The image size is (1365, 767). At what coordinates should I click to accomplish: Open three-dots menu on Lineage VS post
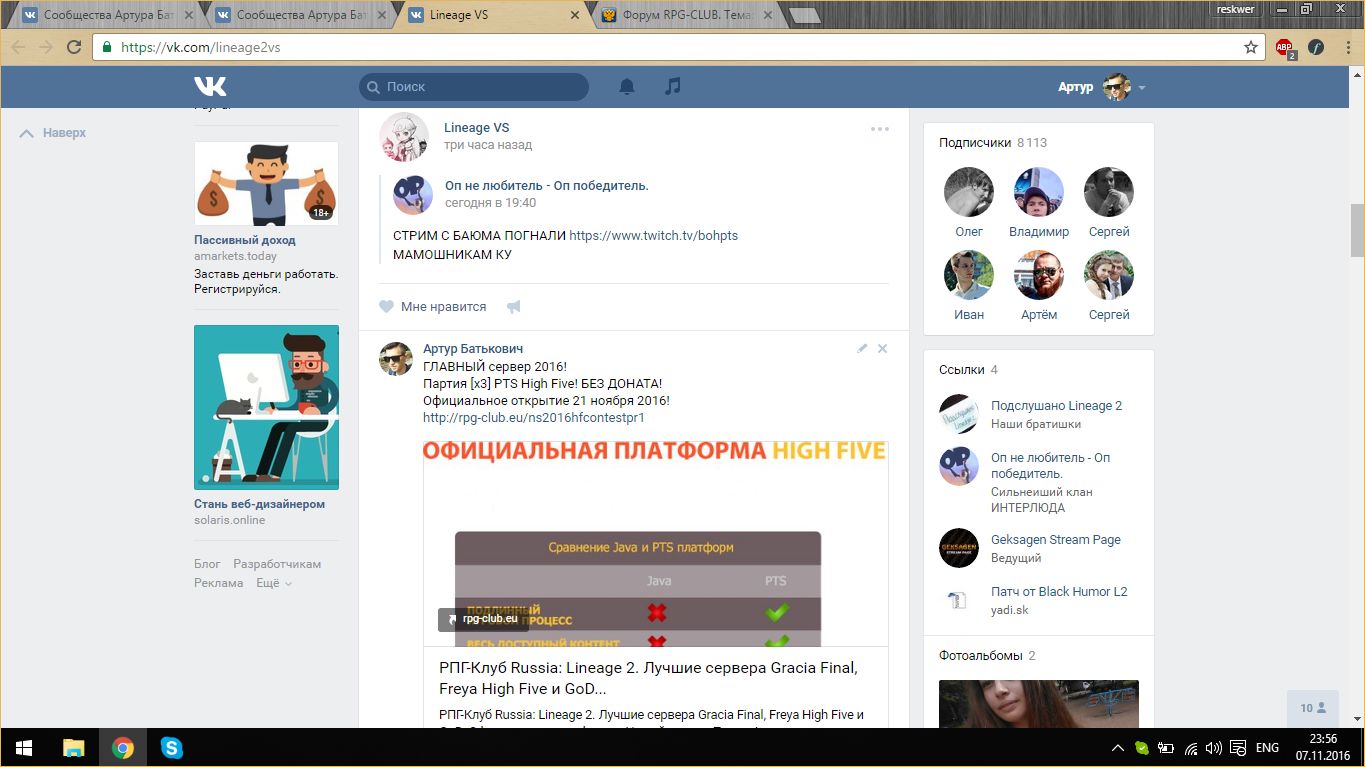[879, 129]
